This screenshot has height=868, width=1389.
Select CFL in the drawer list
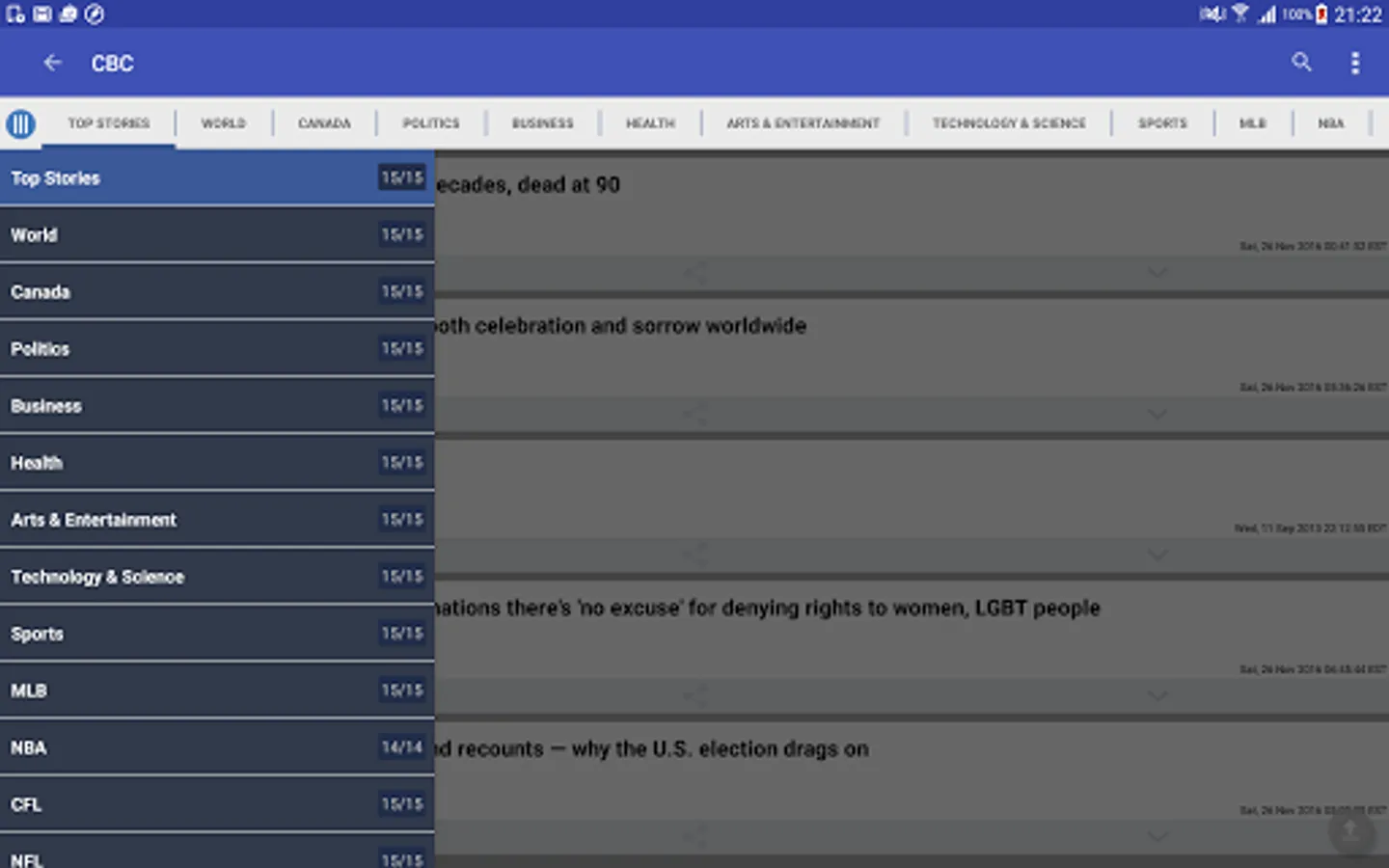point(217,804)
